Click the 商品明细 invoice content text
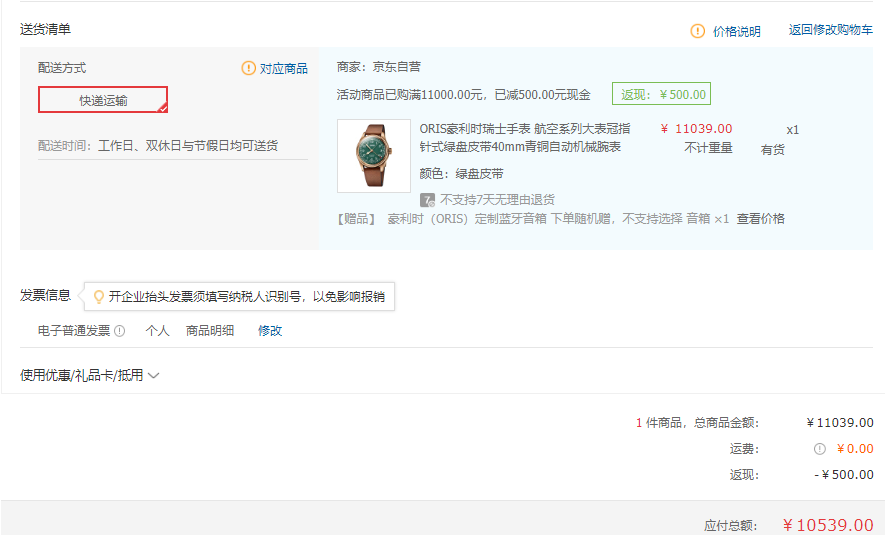This screenshot has width=885, height=535. click(210, 331)
